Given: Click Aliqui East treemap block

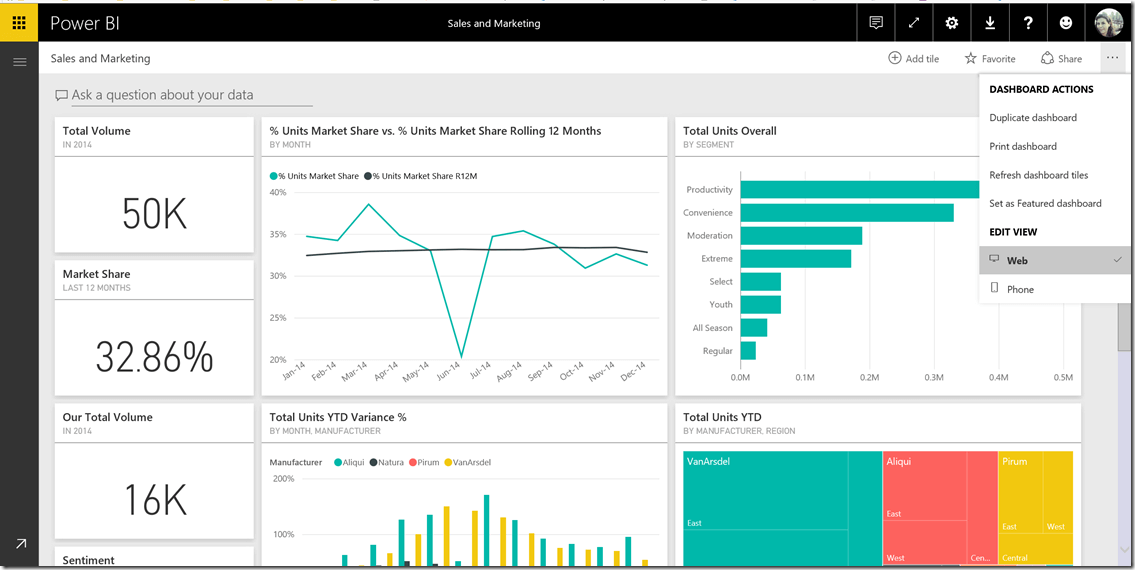Looking at the screenshot, I should (x=924, y=485).
